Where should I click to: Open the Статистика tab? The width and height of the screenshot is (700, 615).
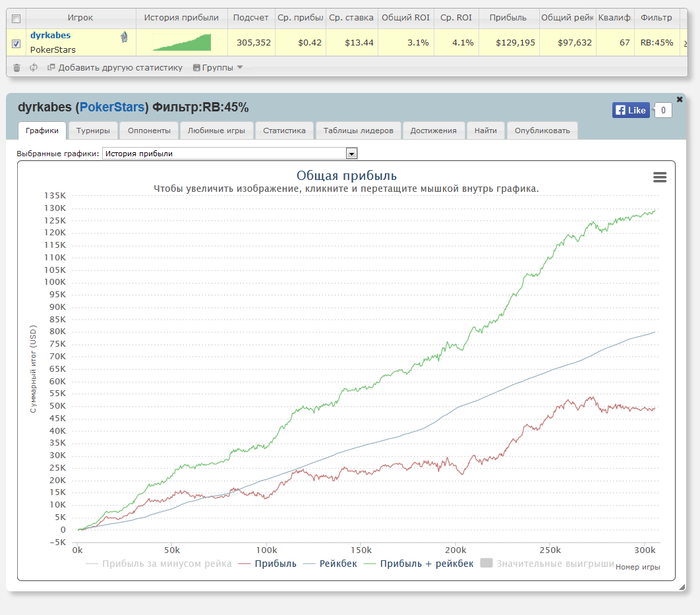pyautogui.click(x=284, y=130)
